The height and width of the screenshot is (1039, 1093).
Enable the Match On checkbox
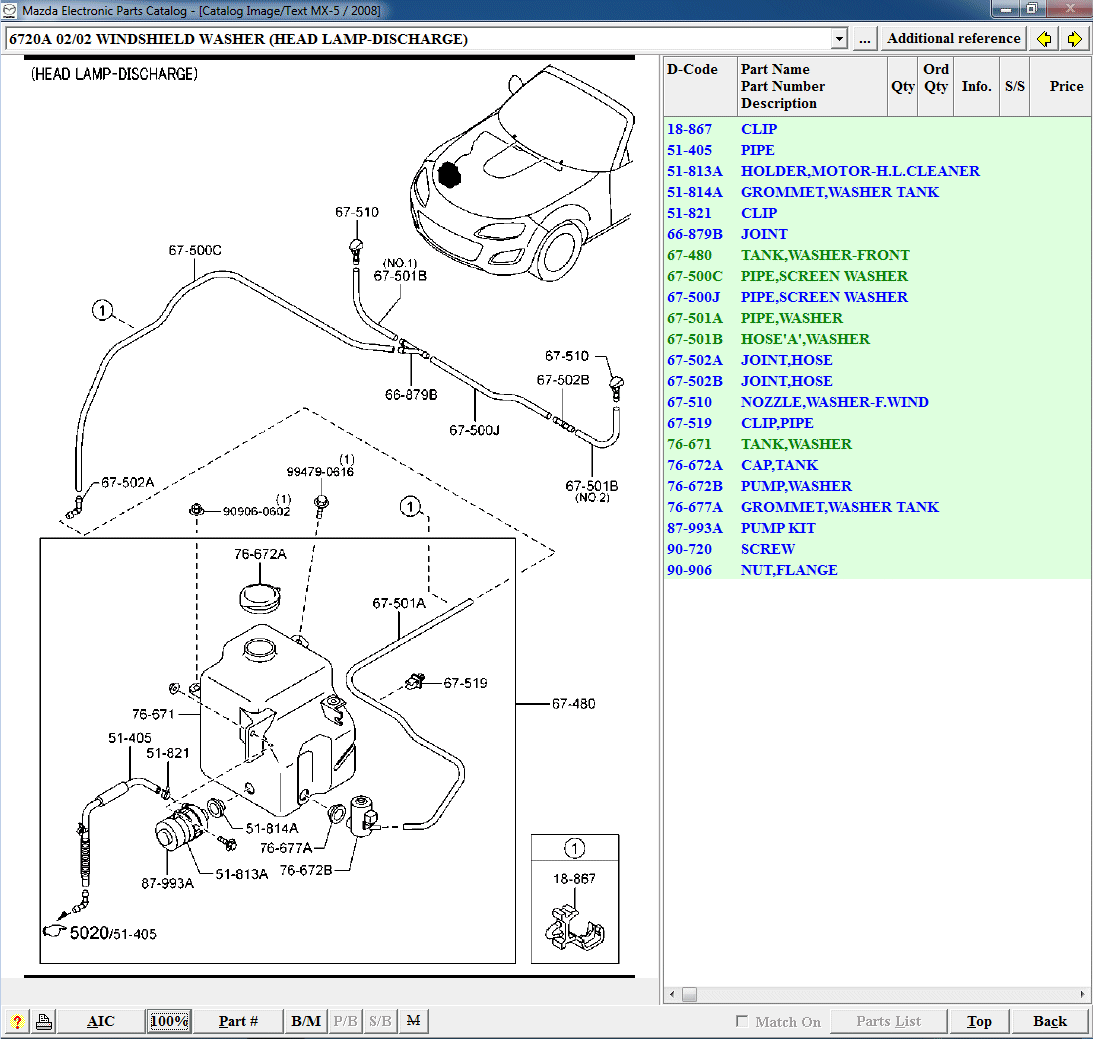tap(742, 1021)
